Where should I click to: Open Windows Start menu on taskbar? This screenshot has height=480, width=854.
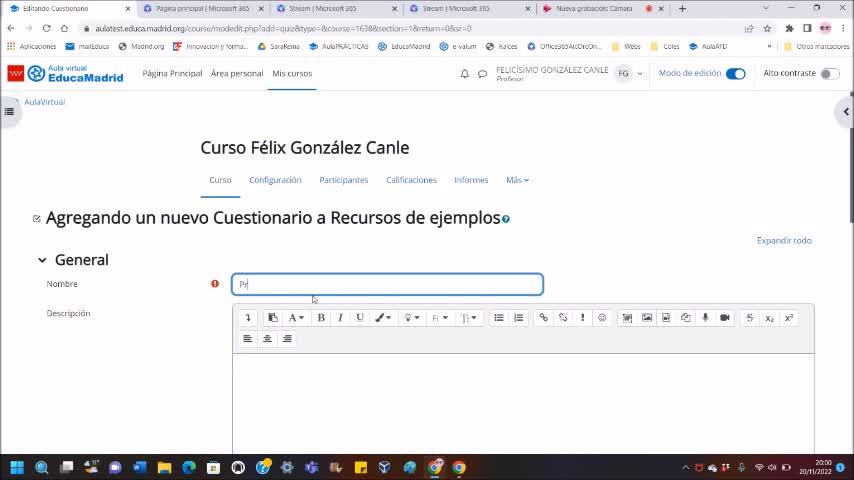(x=17, y=467)
